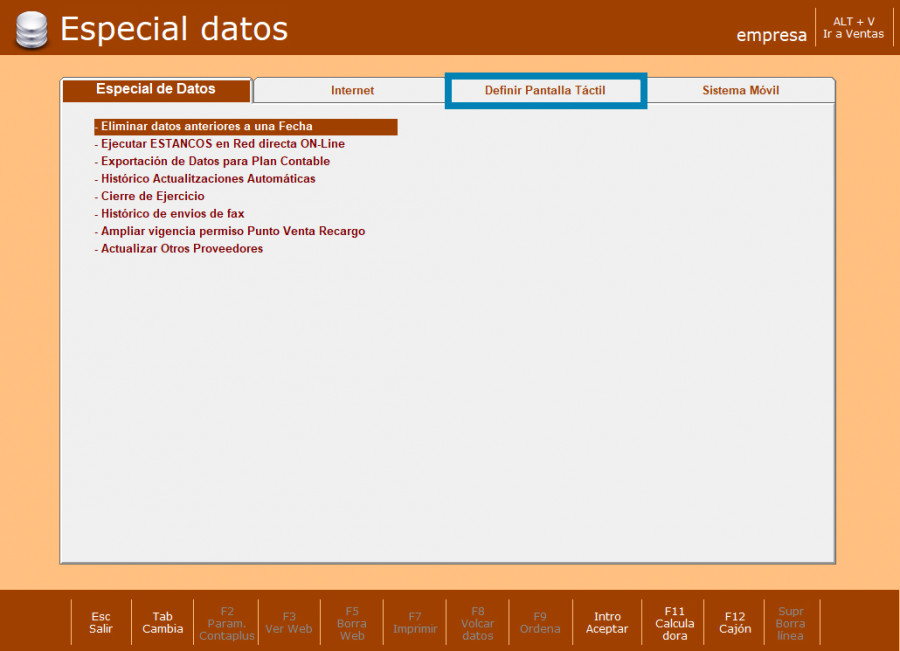This screenshot has width=900, height=651.
Task: Select Eliminar datos anteriores a una Fecha
Action: 206,127
